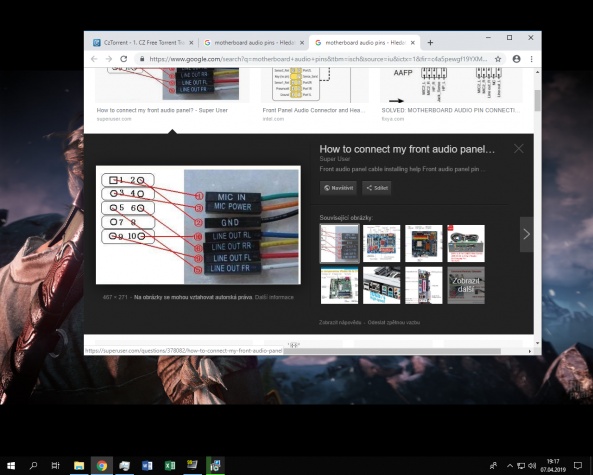Click the AAFP pin diagram thumbnail
This screenshot has height=475, width=593.
451,85
